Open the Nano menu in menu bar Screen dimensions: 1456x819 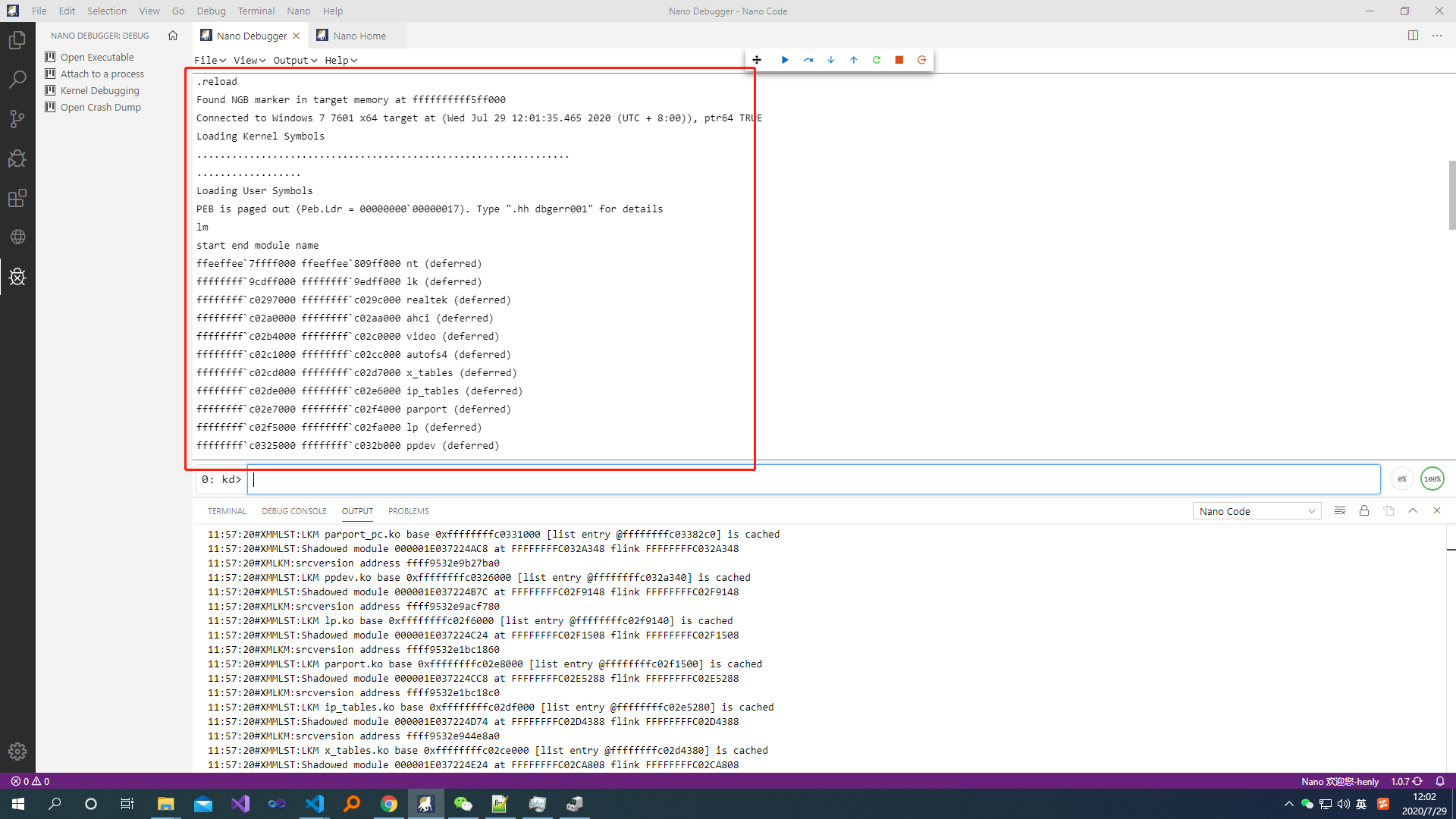point(299,11)
